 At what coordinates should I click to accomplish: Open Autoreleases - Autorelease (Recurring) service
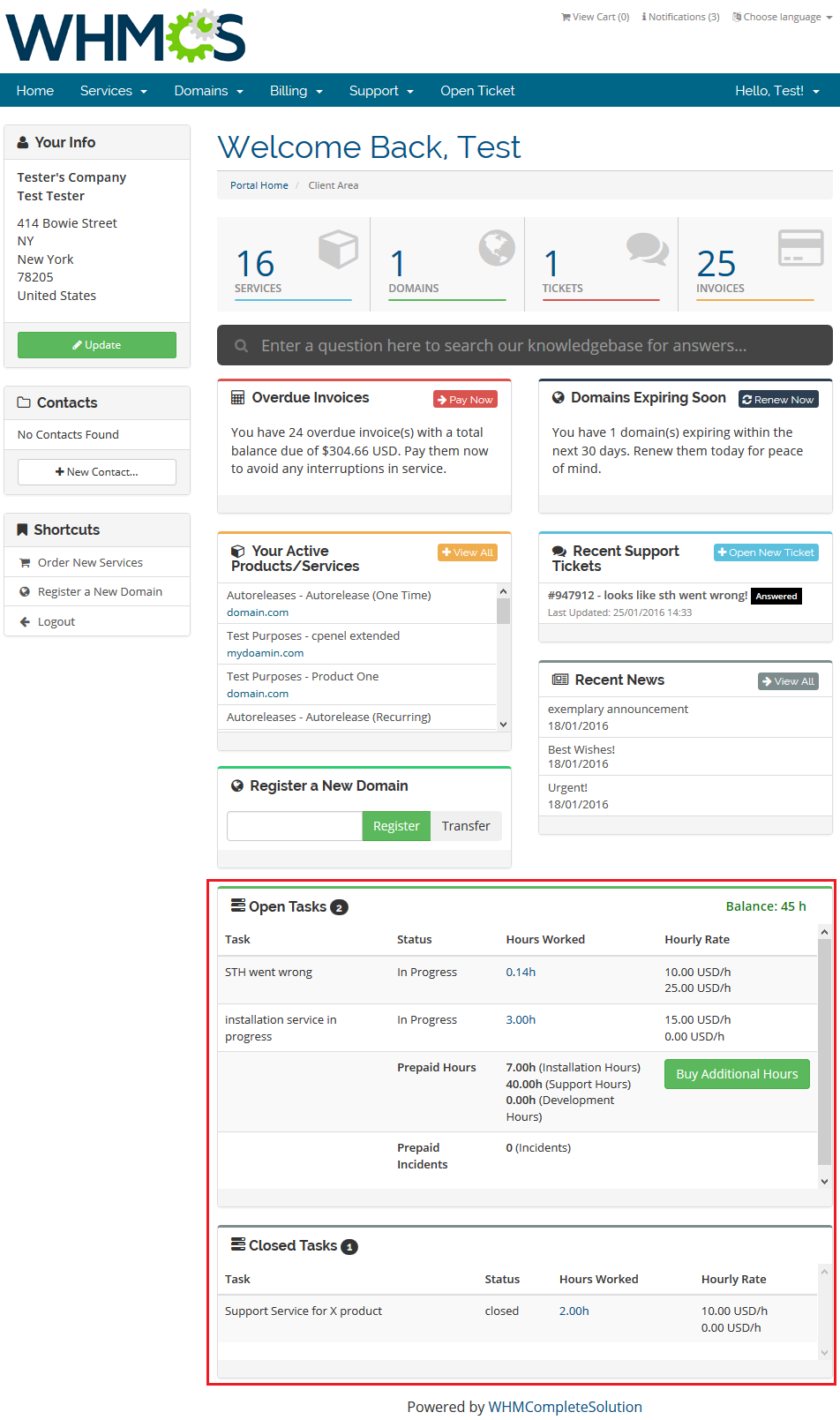point(329,718)
